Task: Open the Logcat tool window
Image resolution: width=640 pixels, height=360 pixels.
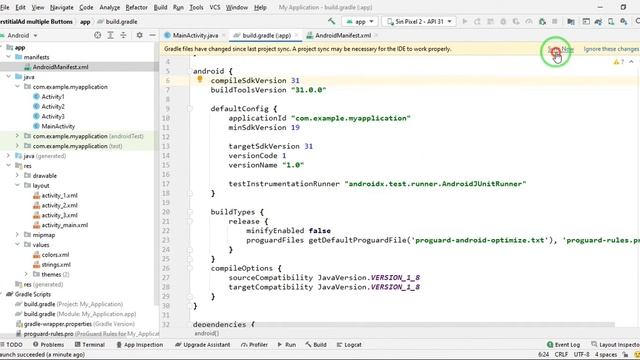Action: [x=349, y=344]
